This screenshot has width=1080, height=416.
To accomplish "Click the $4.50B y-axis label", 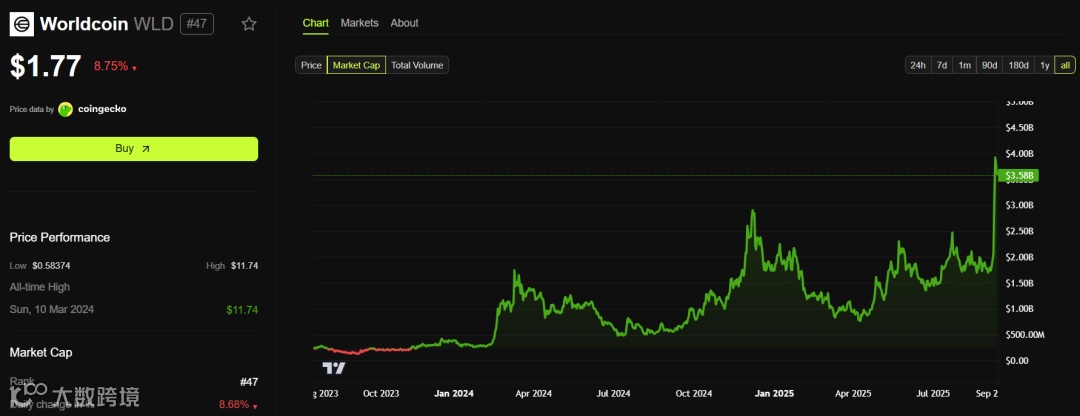I will [x=1019, y=127].
